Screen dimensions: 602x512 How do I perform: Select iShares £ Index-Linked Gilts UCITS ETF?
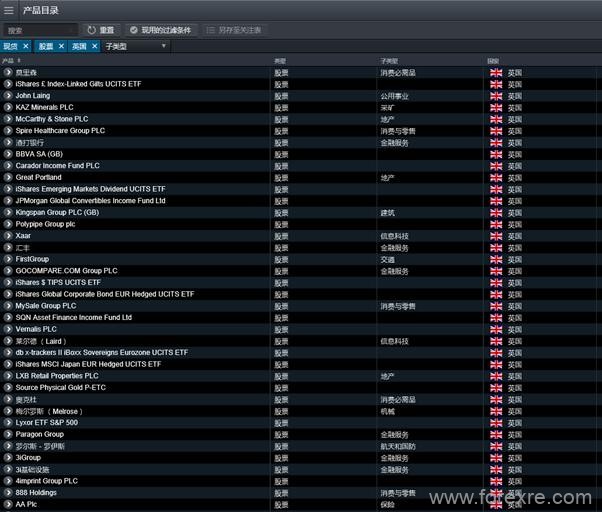tap(78, 84)
